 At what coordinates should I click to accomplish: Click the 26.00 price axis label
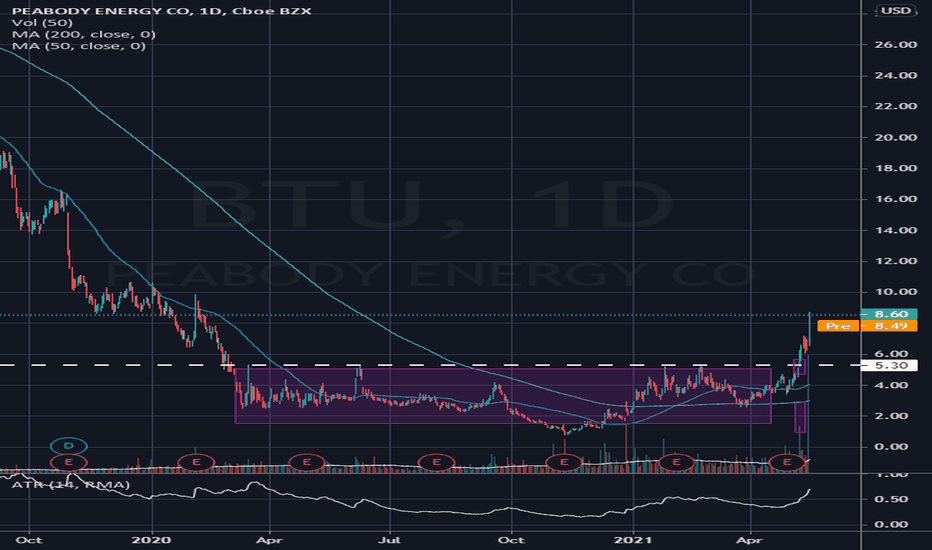[895, 45]
